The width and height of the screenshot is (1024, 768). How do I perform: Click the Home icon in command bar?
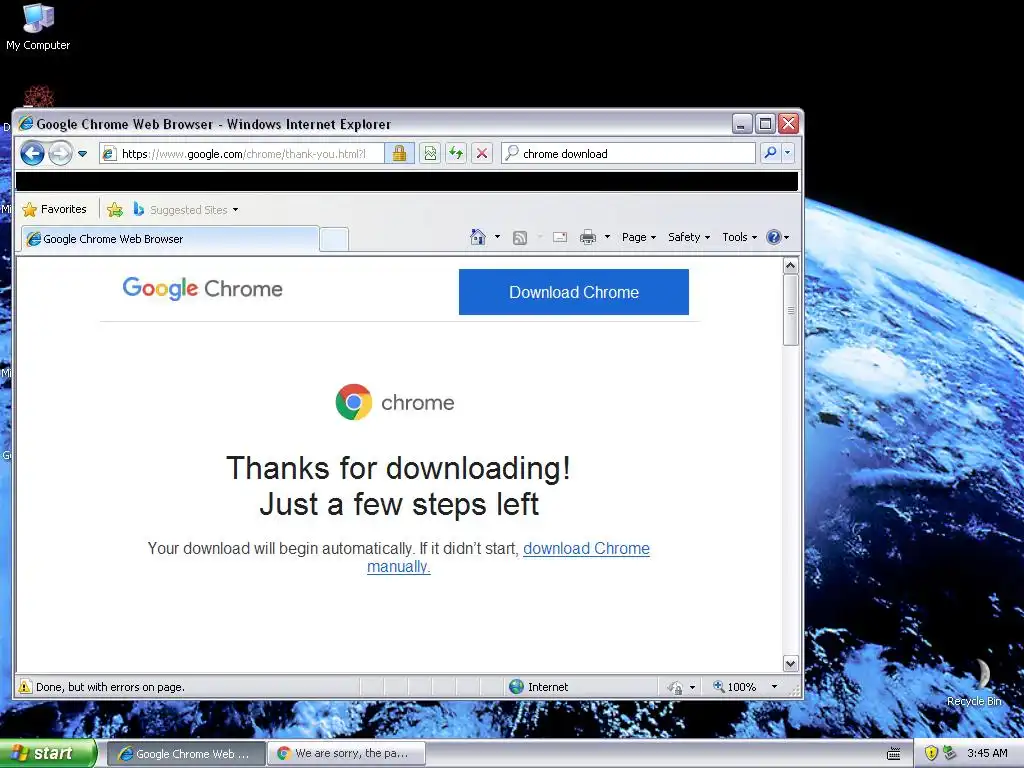point(478,237)
